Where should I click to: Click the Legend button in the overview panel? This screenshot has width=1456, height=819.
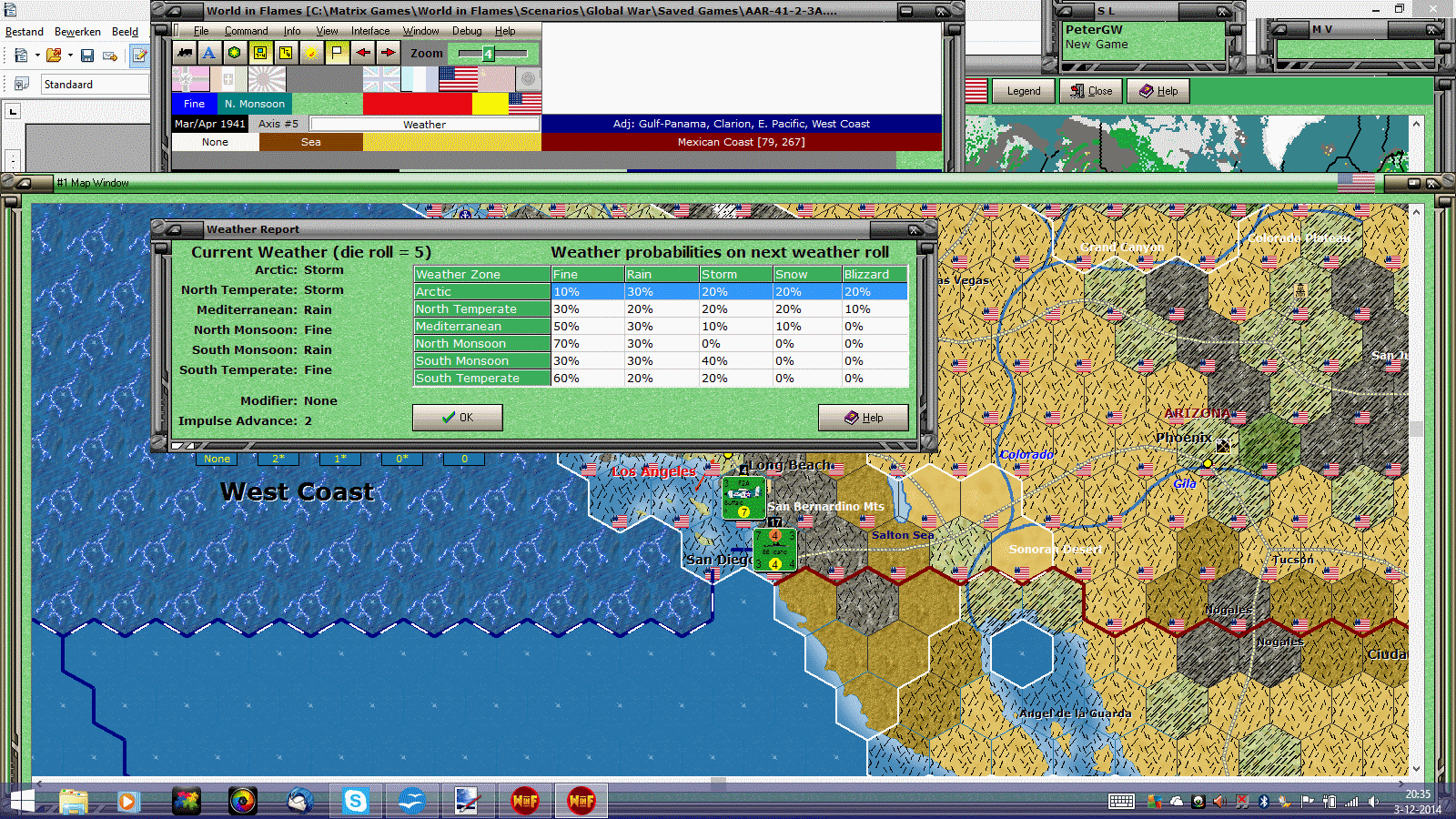coord(1024,91)
